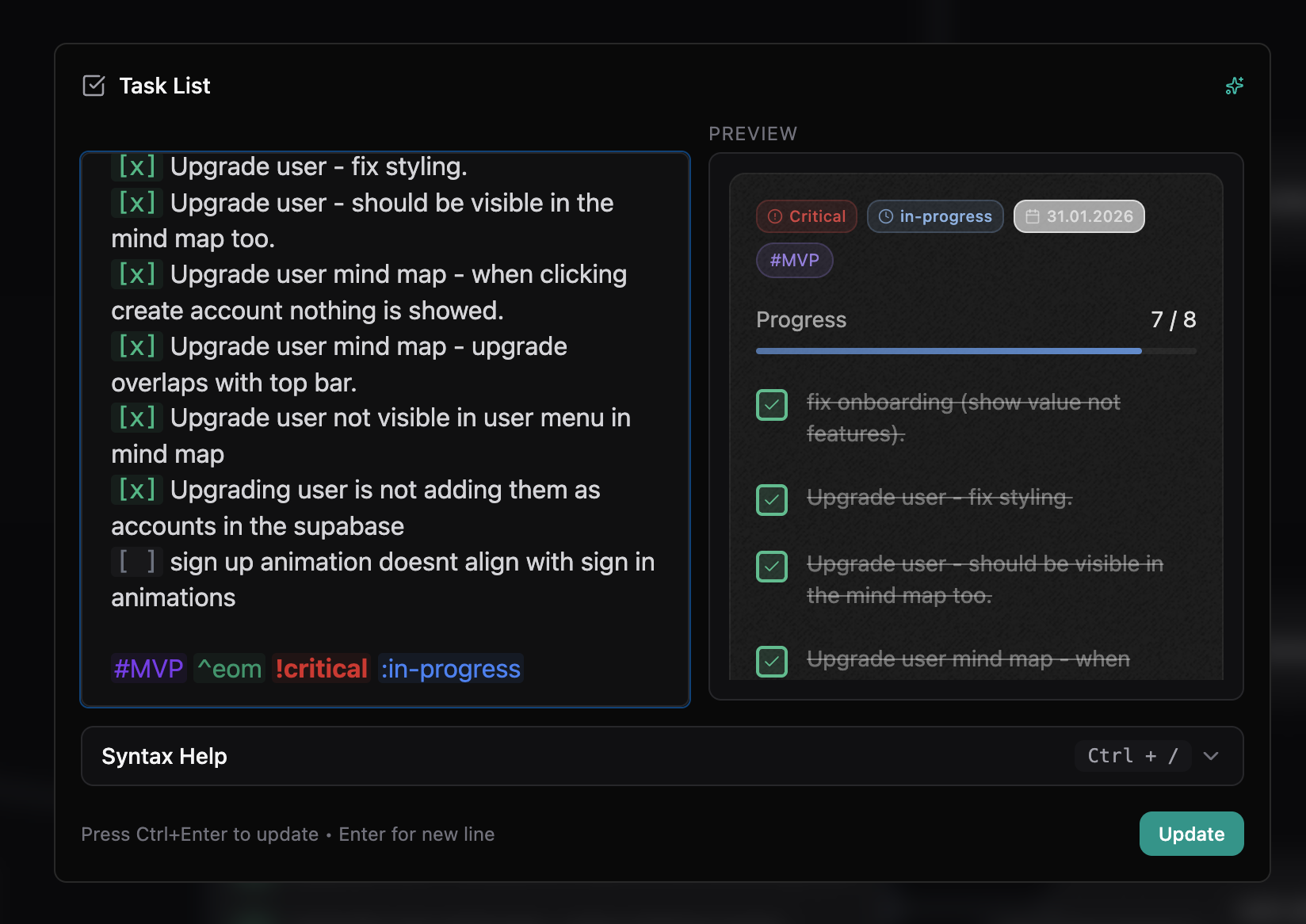Click the PREVIEW panel label

coord(753,133)
